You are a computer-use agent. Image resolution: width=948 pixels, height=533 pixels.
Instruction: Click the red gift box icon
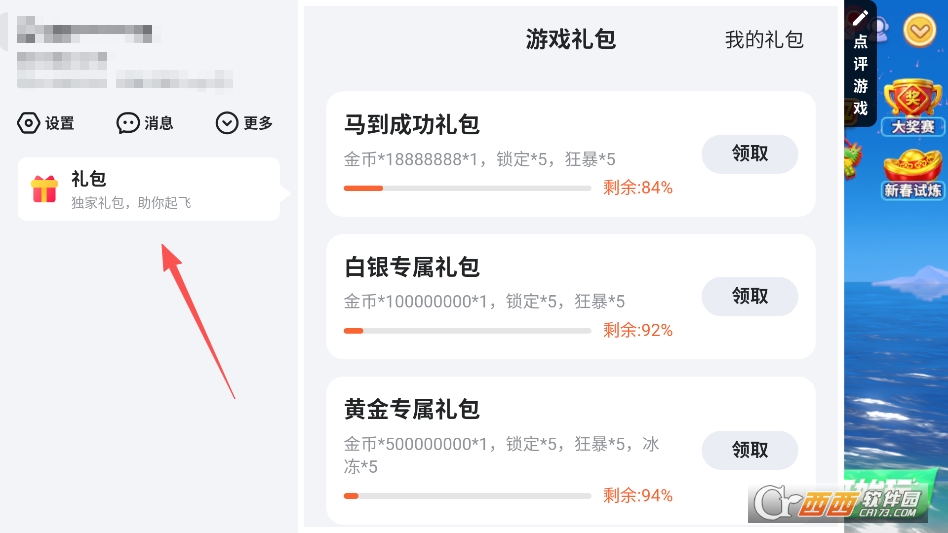pos(44,189)
